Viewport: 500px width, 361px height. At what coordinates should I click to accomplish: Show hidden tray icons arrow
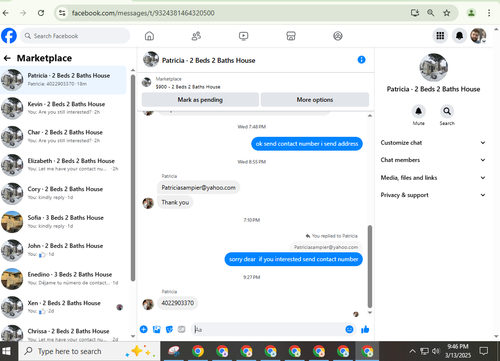click(x=412, y=351)
